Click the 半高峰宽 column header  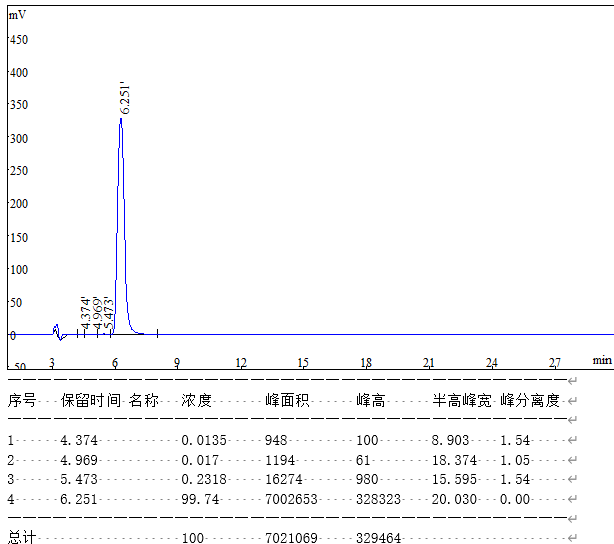coord(461,401)
